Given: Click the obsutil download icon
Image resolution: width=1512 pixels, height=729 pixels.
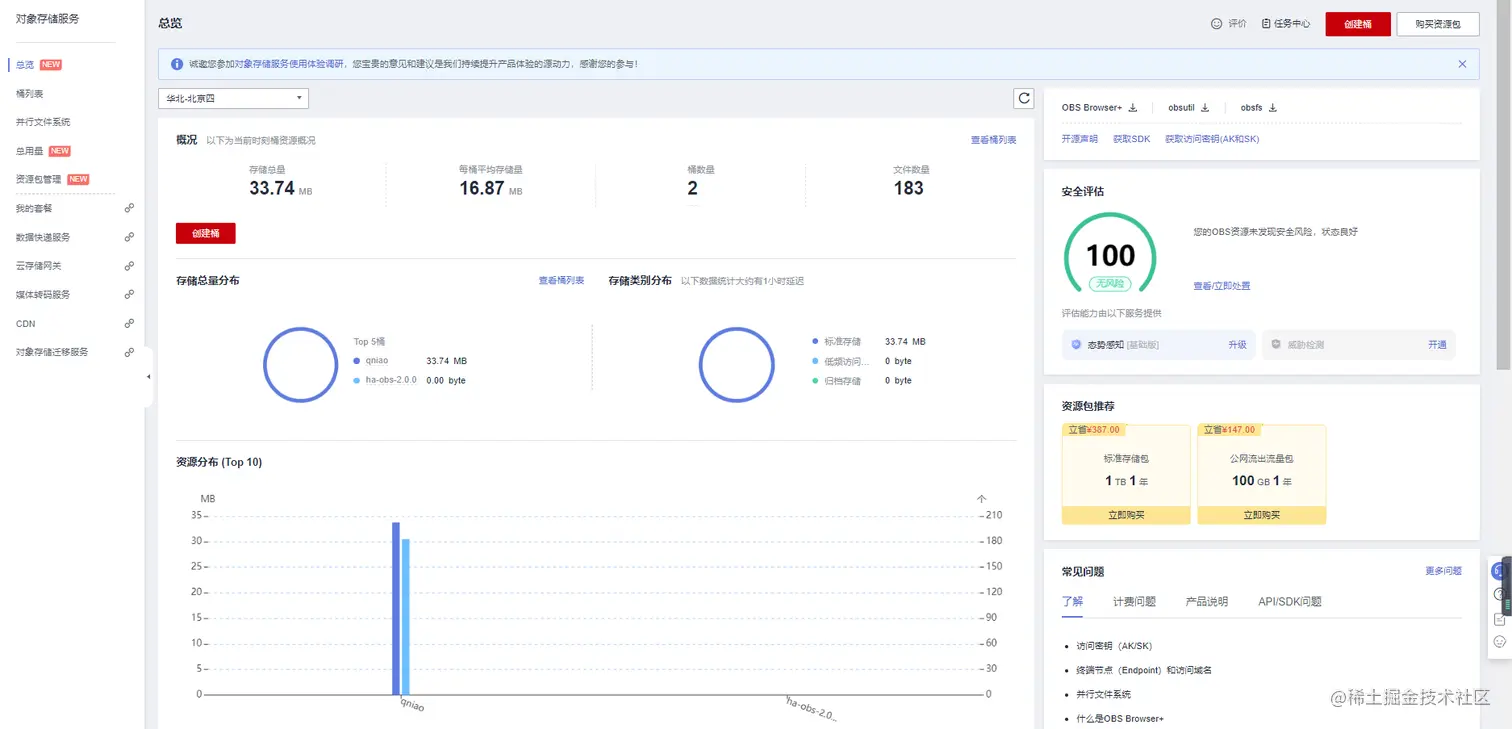Looking at the screenshot, I should (x=1205, y=108).
